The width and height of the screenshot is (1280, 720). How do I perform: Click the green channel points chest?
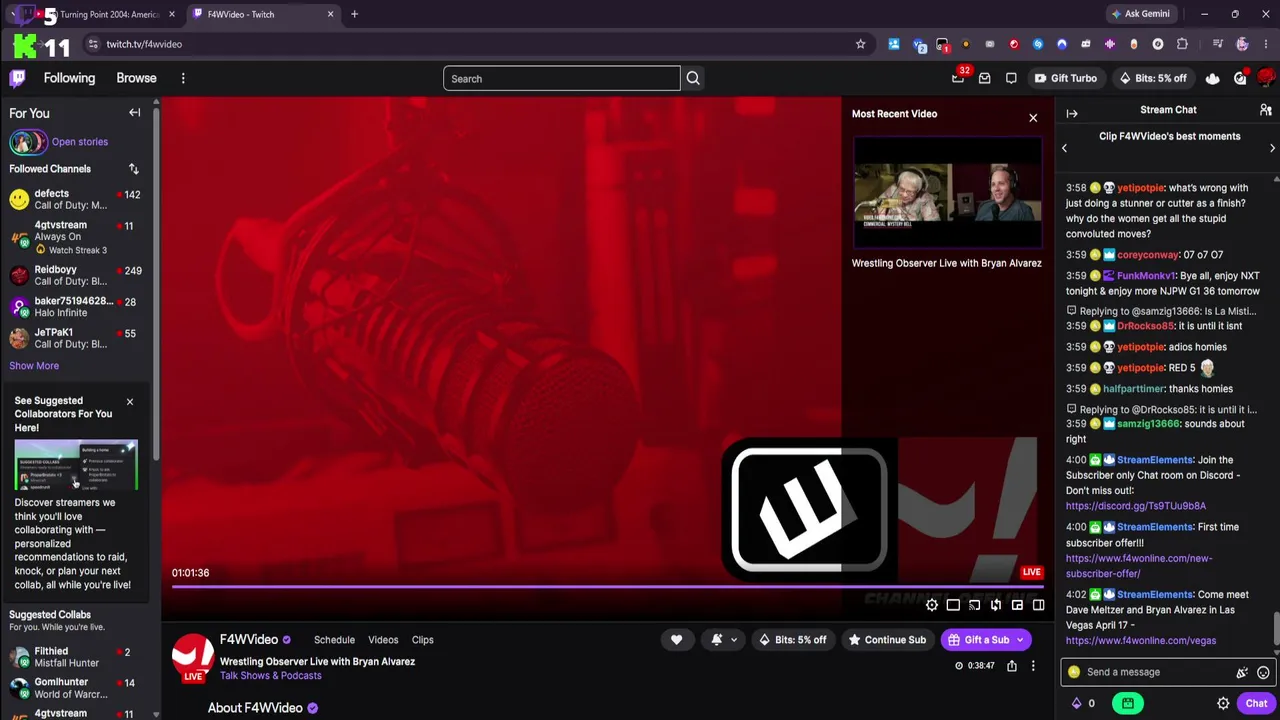pyautogui.click(x=1128, y=703)
